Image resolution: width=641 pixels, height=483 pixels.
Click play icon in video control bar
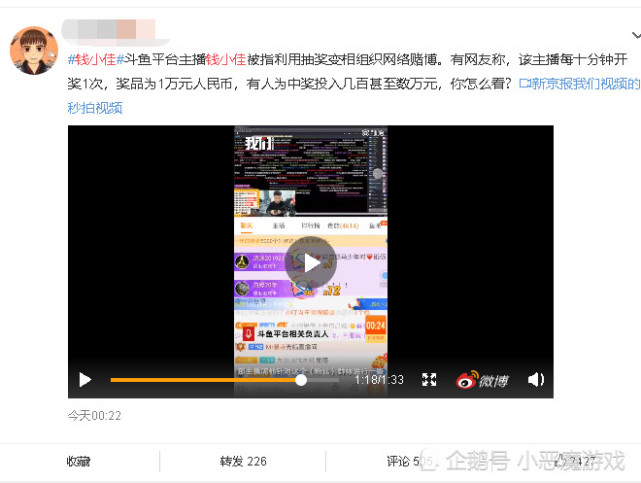(85, 380)
